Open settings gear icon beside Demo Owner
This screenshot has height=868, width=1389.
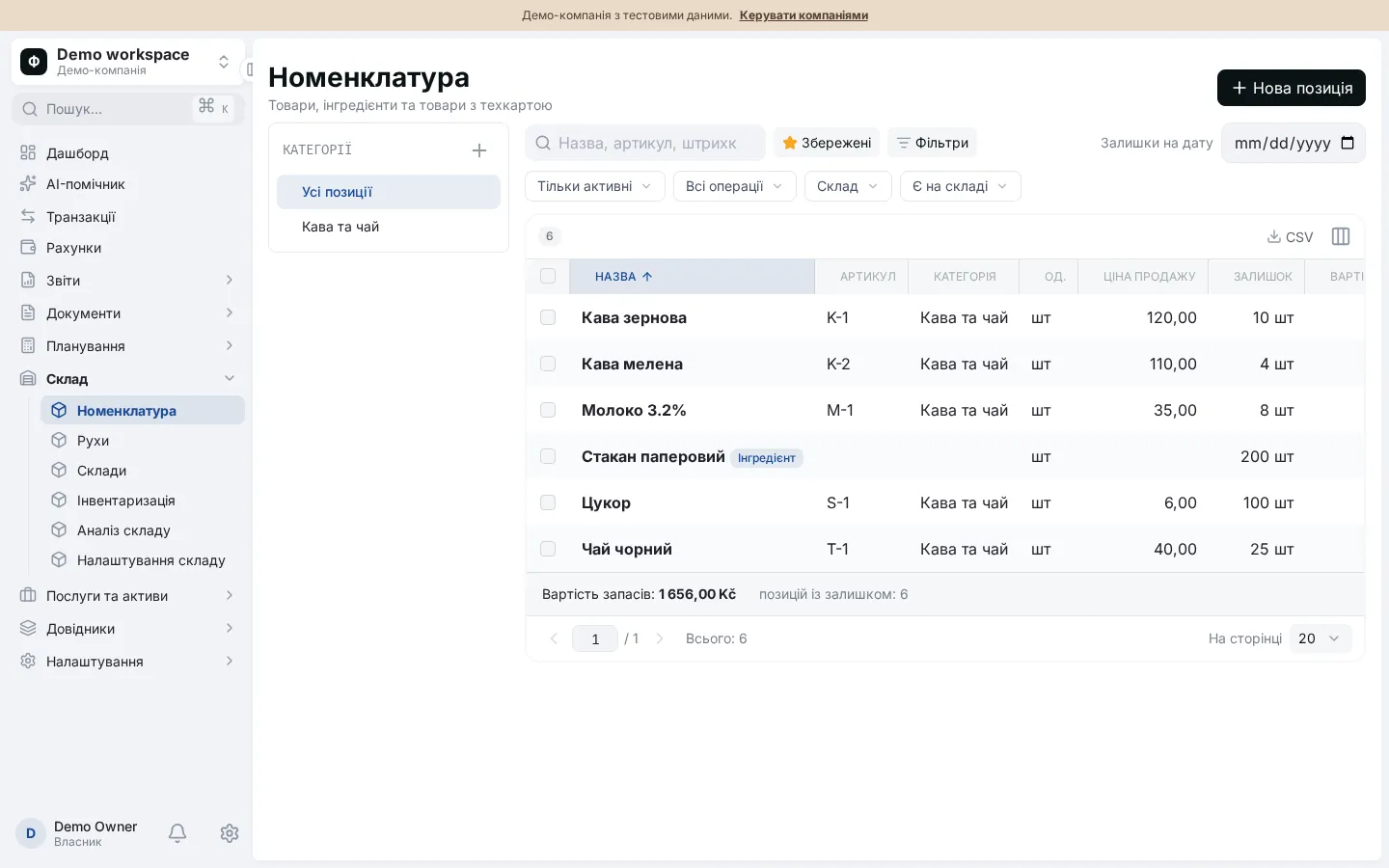coord(230,833)
